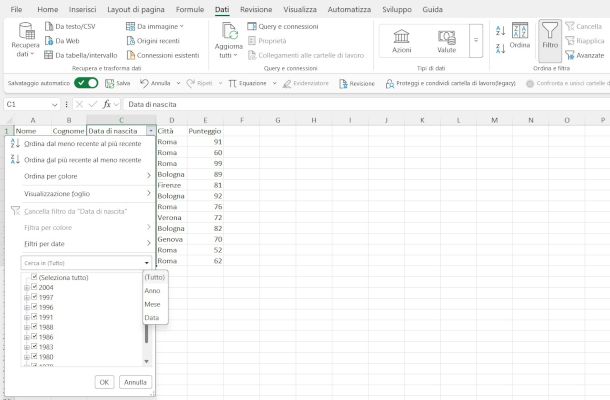610x400 pixels.
Task: Open Origini recenti
Action: click(153, 41)
